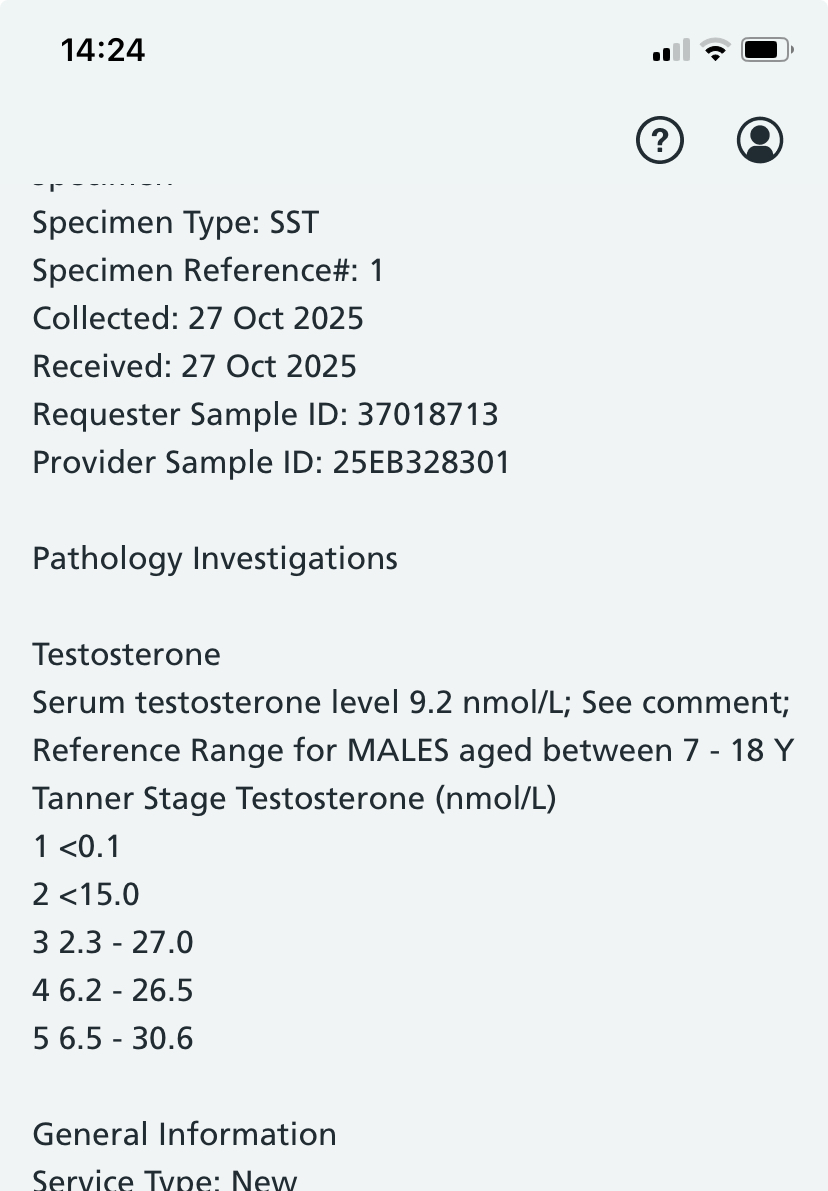Select the Tanner stage 5 6.5 - 30.6 row
This screenshot has height=1191, width=828.
(113, 1039)
